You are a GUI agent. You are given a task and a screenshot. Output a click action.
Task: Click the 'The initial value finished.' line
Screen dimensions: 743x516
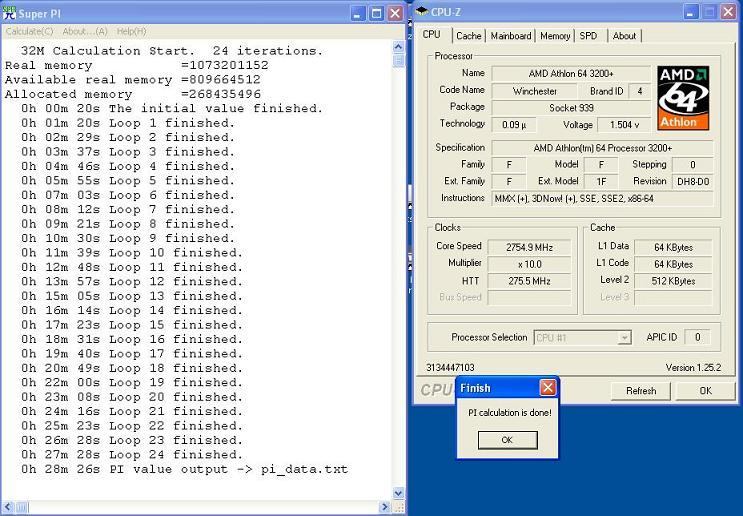[172, 108]
